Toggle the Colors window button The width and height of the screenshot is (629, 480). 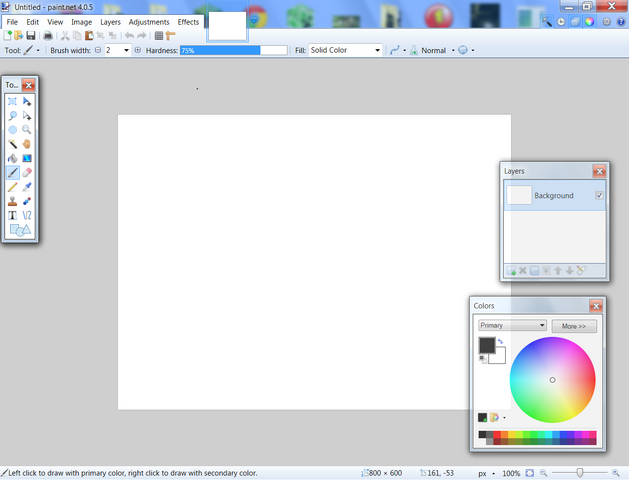point(589,22)
